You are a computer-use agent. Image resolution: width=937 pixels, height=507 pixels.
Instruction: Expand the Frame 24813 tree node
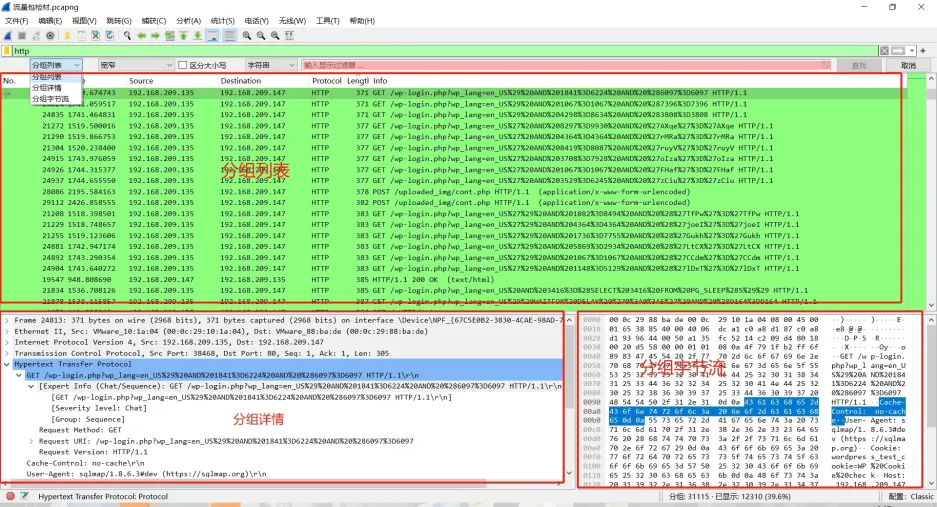(7, 320)
